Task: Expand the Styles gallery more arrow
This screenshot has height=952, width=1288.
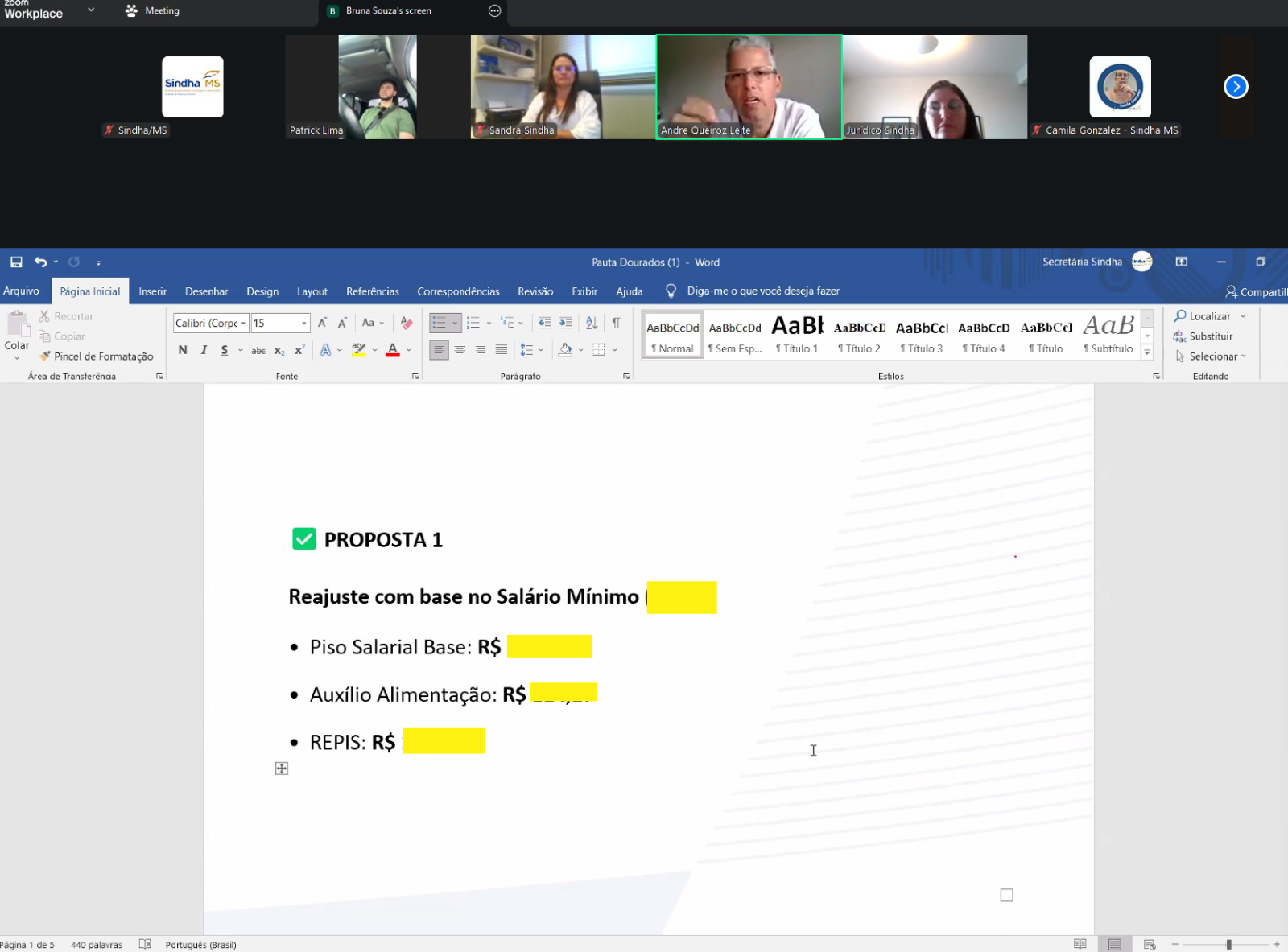Action: (x=1147, y=352)
